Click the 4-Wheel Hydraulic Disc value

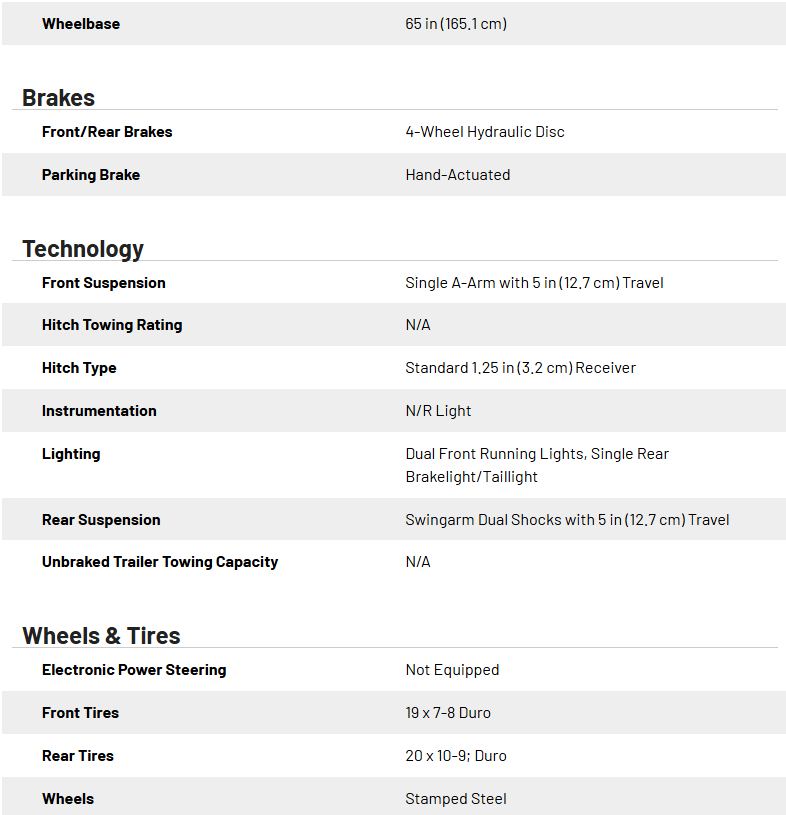point(485,132)
